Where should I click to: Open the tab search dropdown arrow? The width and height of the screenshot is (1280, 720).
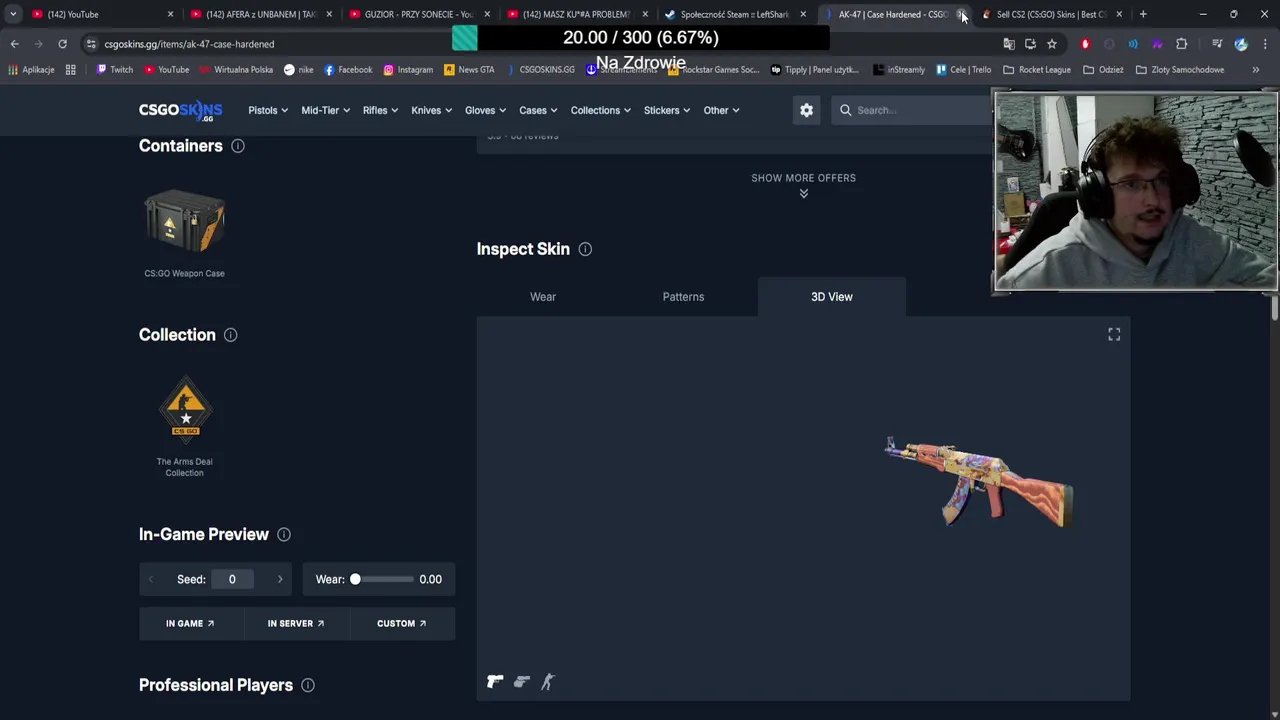(x=13, y=14)
